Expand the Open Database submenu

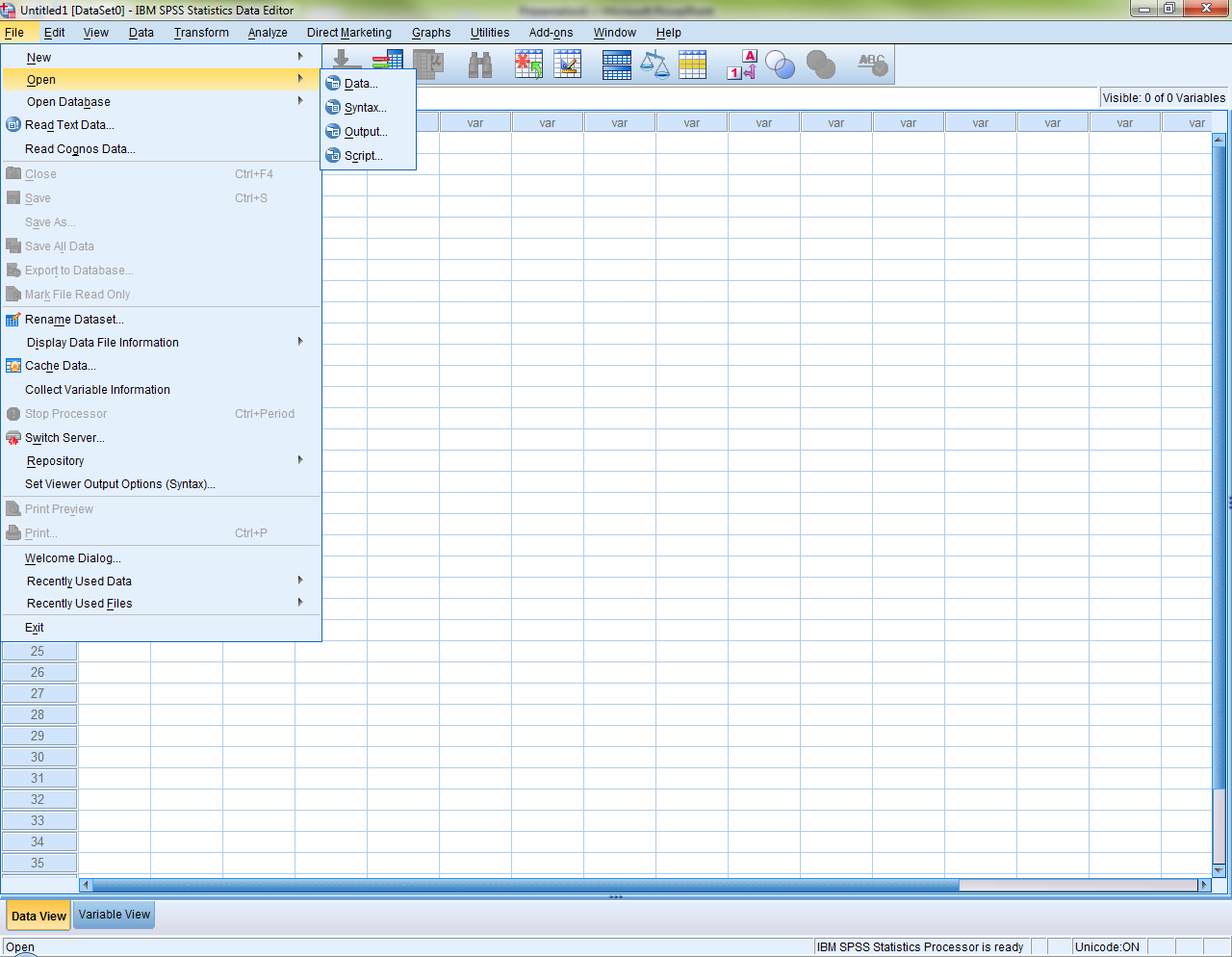161,102
